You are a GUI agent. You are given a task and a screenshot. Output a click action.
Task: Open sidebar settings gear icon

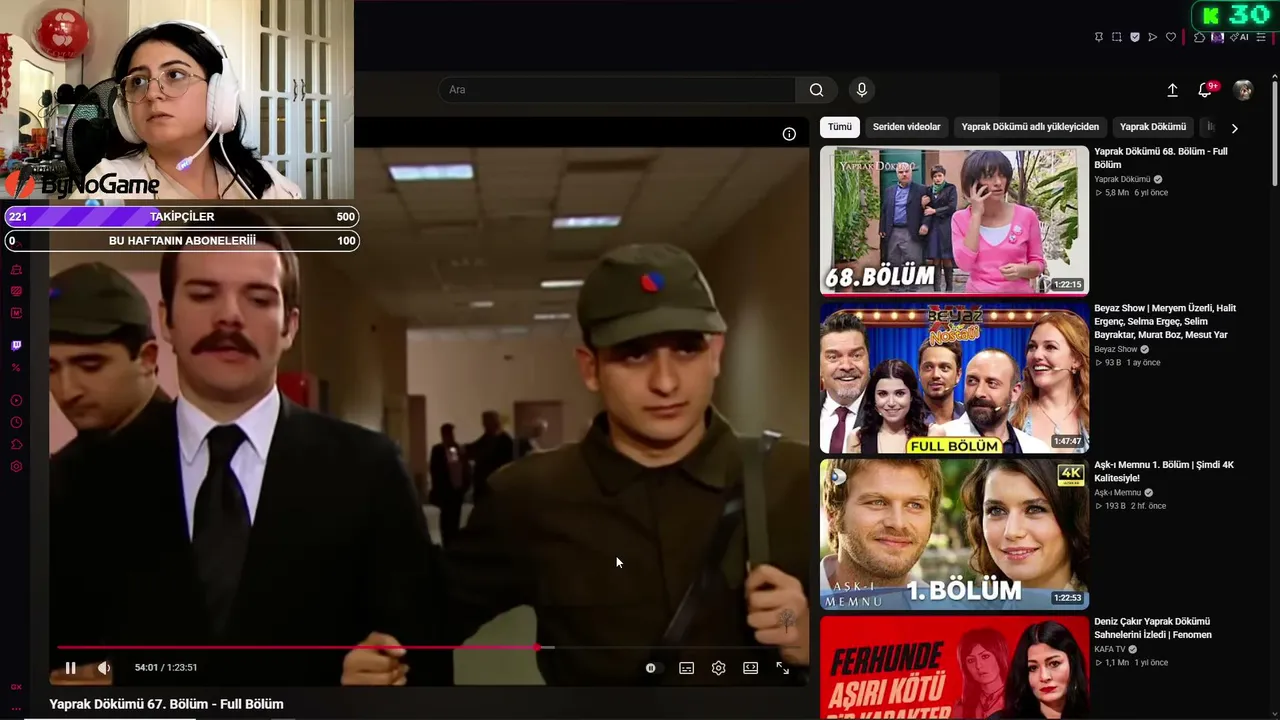click(16, 466)
